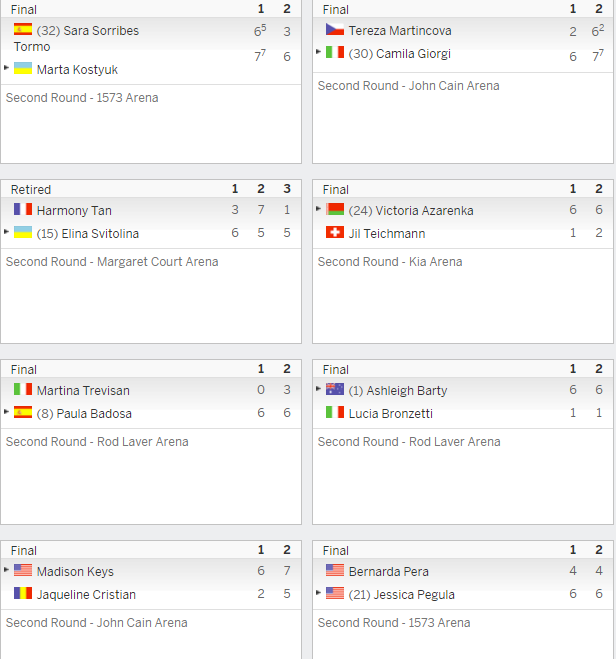Click the Belarus flag beside Victoria Azarenka
Screen dimensions: 616x659
click(x=335, y=209)
